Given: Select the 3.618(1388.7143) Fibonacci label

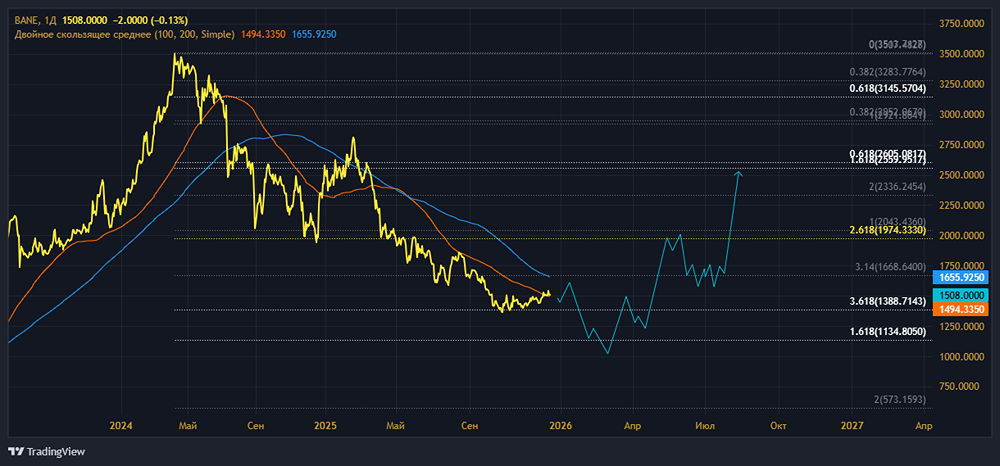Looking at the screenshot, I should tap(888, 300).
